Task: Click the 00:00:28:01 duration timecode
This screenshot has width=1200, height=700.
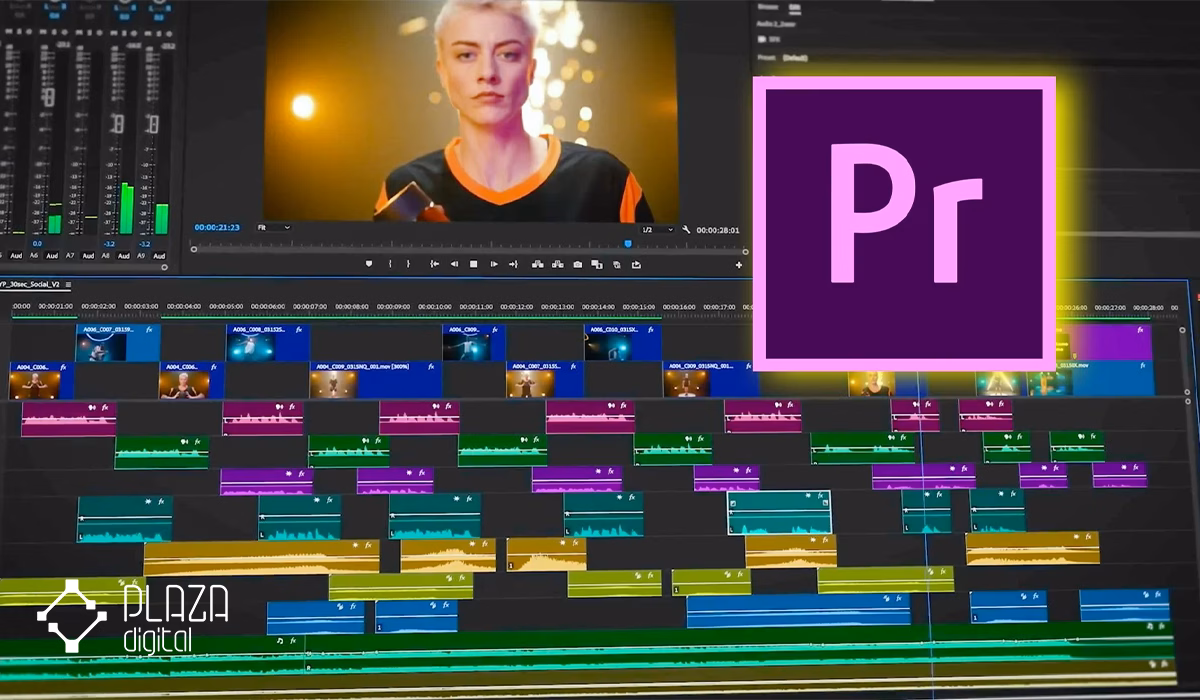Action: click(x=718, y=229)
